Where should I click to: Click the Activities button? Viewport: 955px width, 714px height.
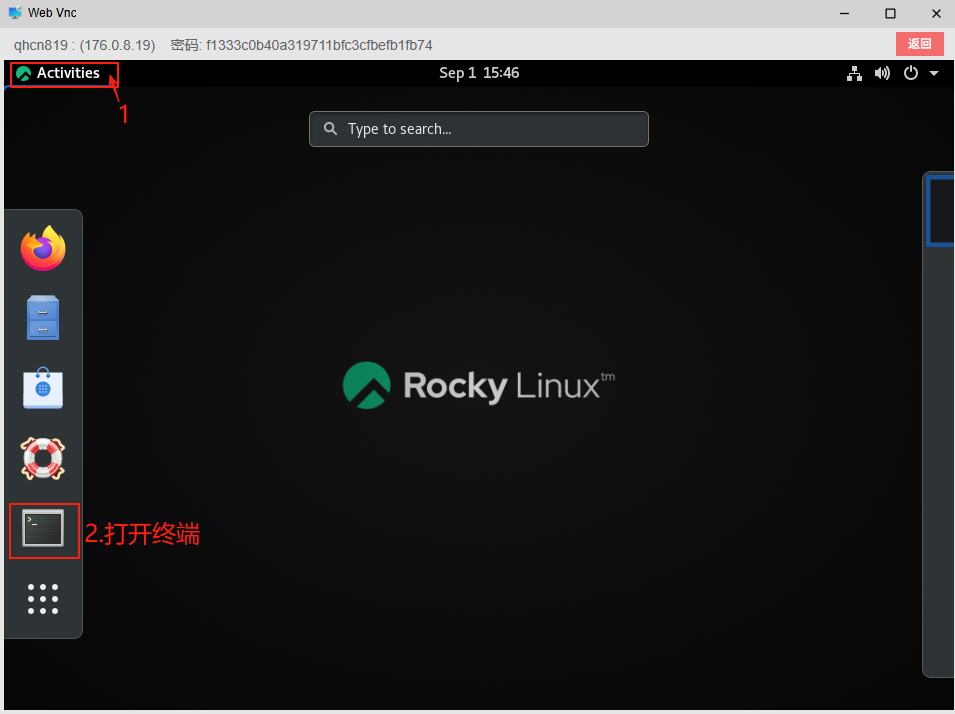[58, 73]
